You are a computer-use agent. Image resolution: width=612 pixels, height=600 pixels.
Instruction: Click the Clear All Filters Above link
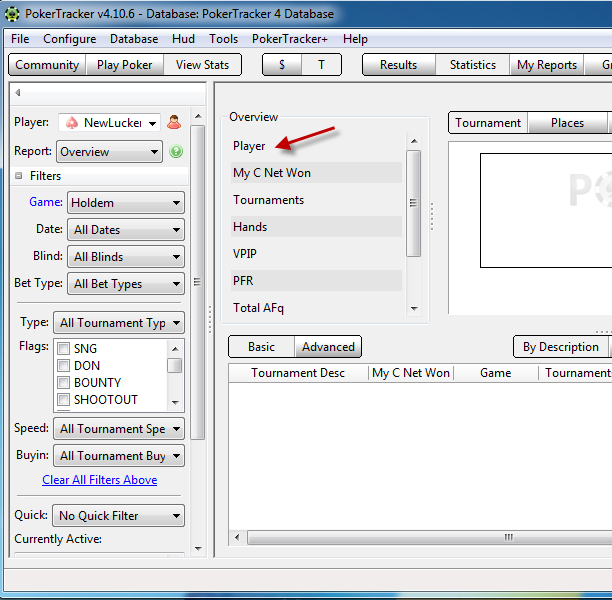coord(100,480)
